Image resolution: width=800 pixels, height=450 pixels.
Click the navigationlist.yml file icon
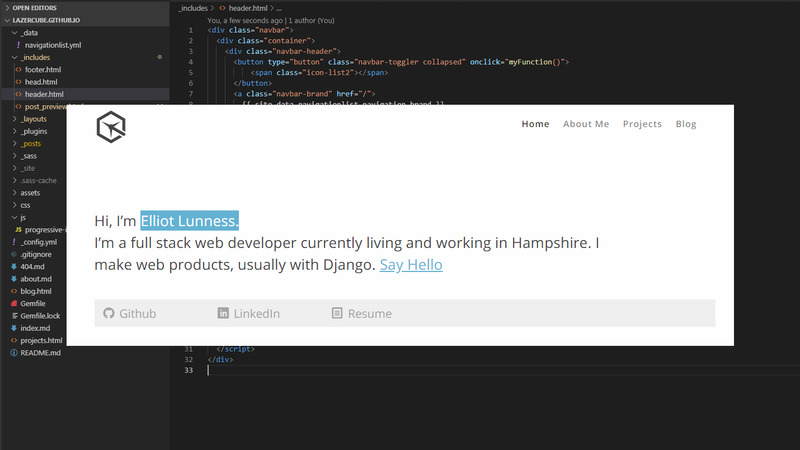18,45
